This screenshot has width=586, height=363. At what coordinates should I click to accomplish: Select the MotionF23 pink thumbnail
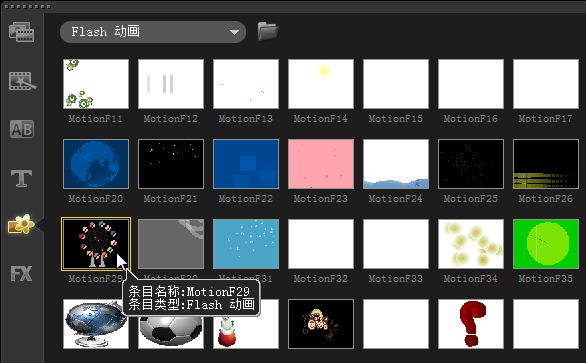coord(321,164)
